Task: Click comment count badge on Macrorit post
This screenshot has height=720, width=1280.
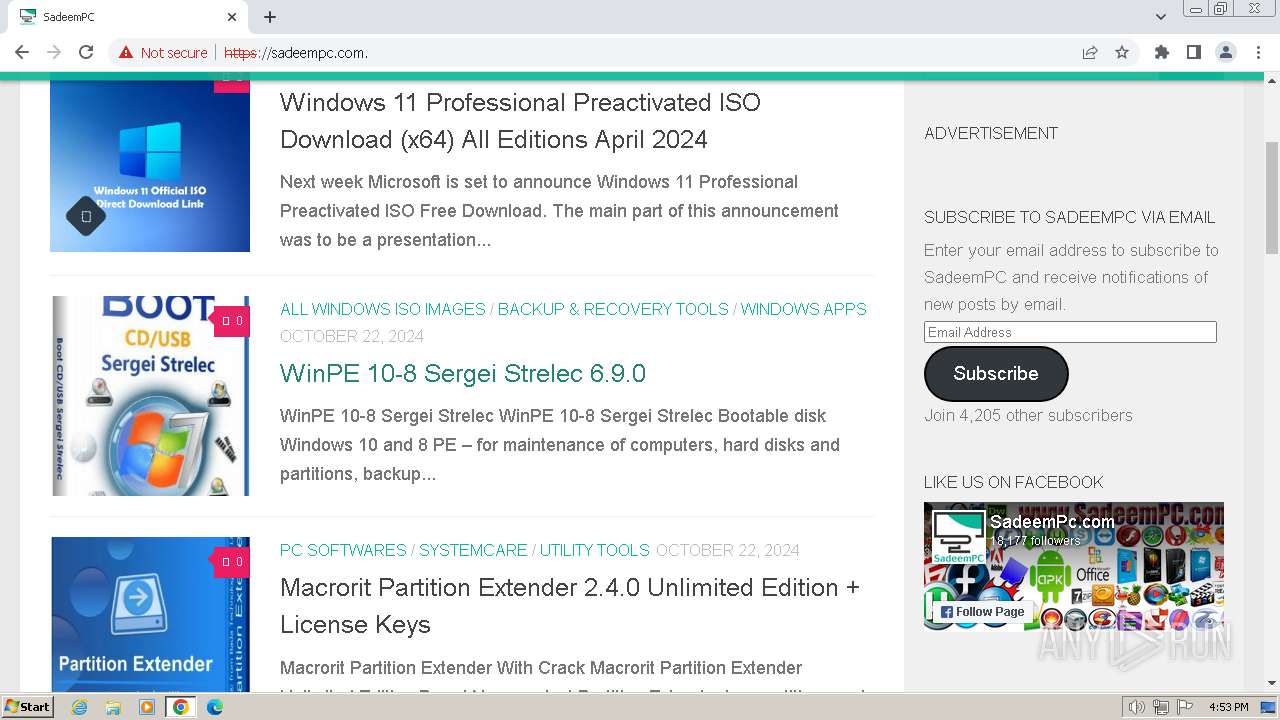Action: [x=232, y=562]
